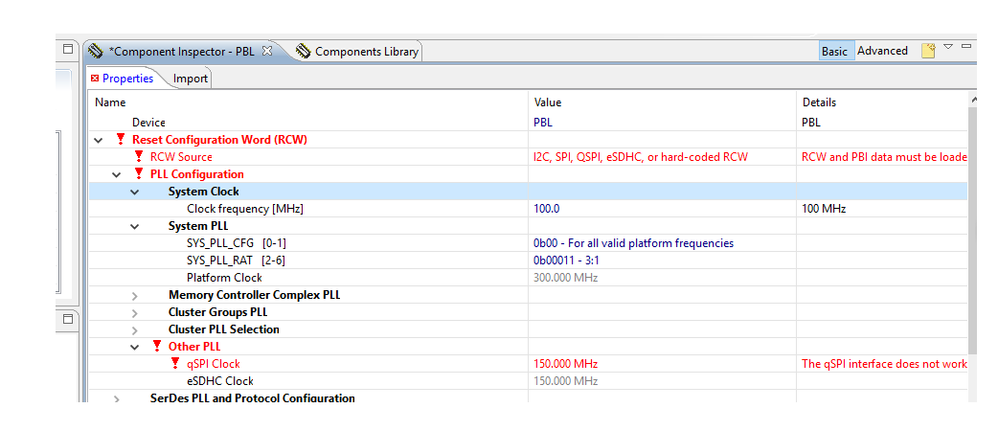Switch to Advanced view mode

[882, 51]
